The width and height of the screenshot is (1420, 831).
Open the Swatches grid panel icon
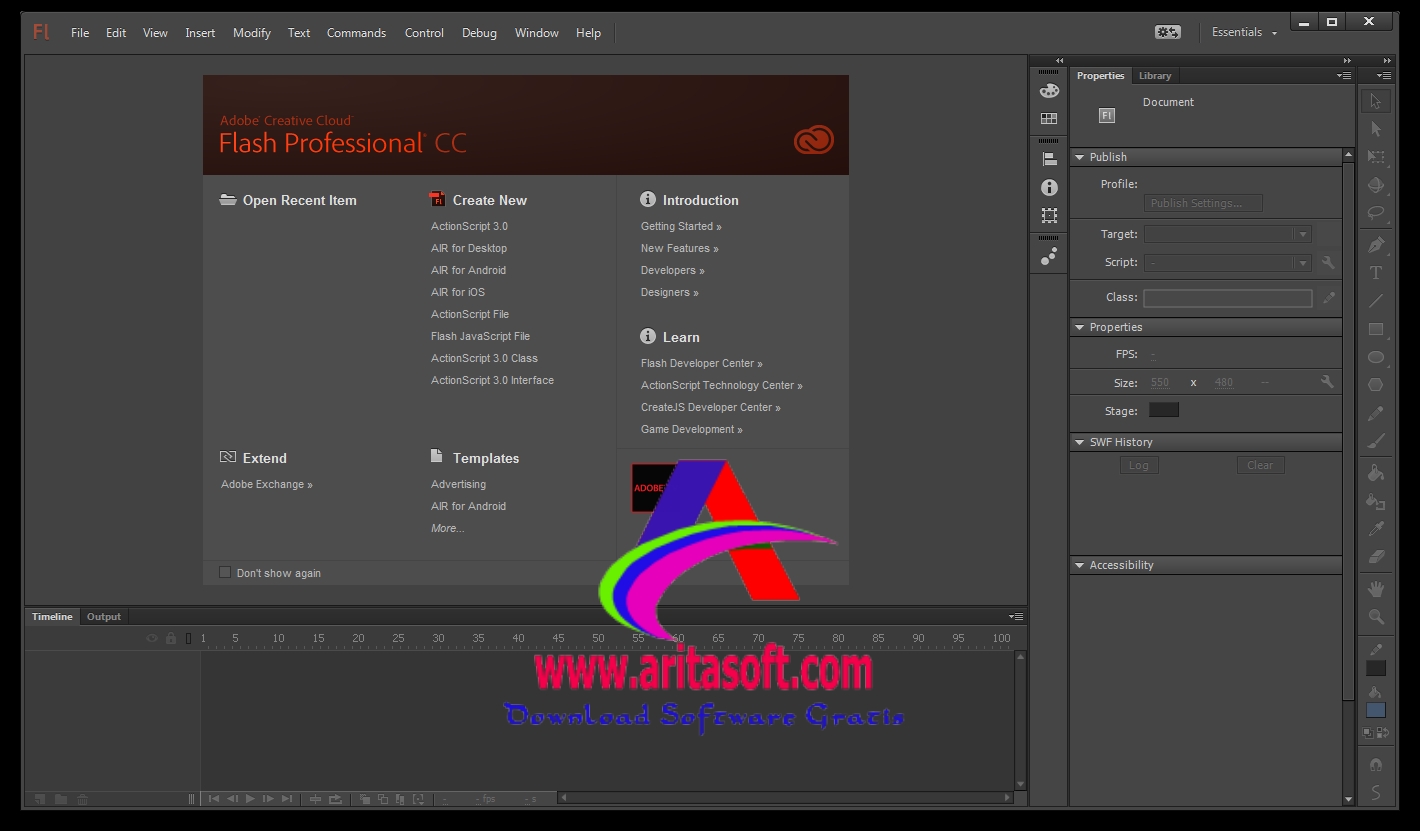(1049, 119)
